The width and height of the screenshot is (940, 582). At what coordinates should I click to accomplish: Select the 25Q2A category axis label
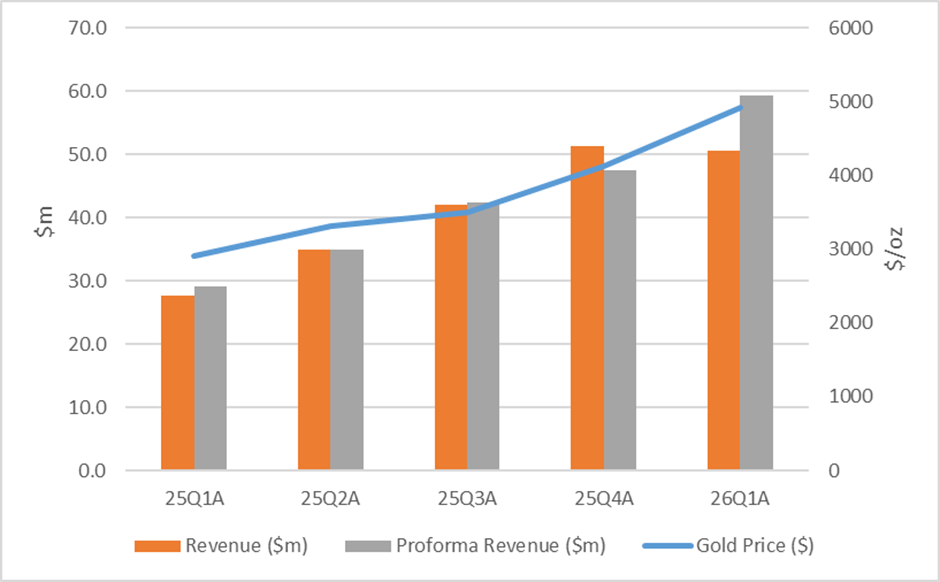click(330, 499)
